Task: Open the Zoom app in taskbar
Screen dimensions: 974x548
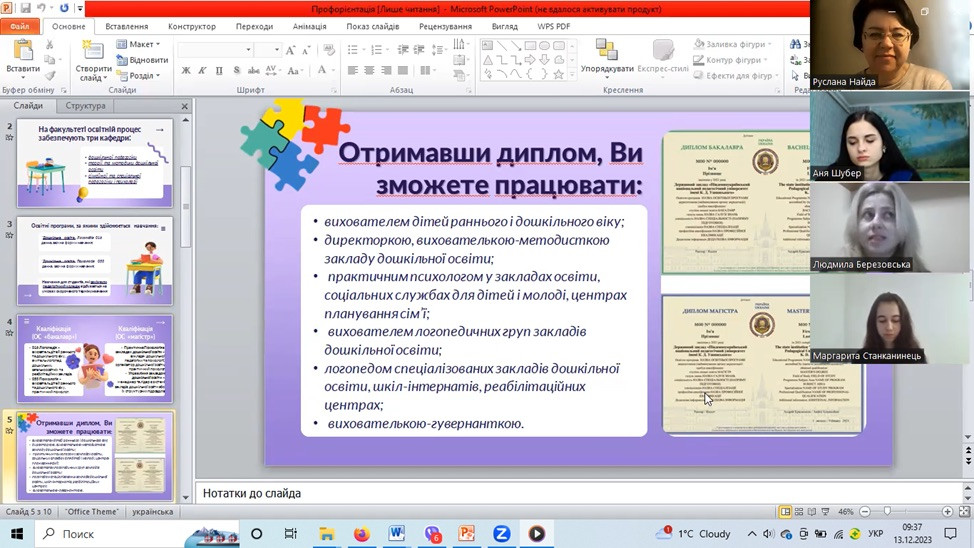Action: 501,534
